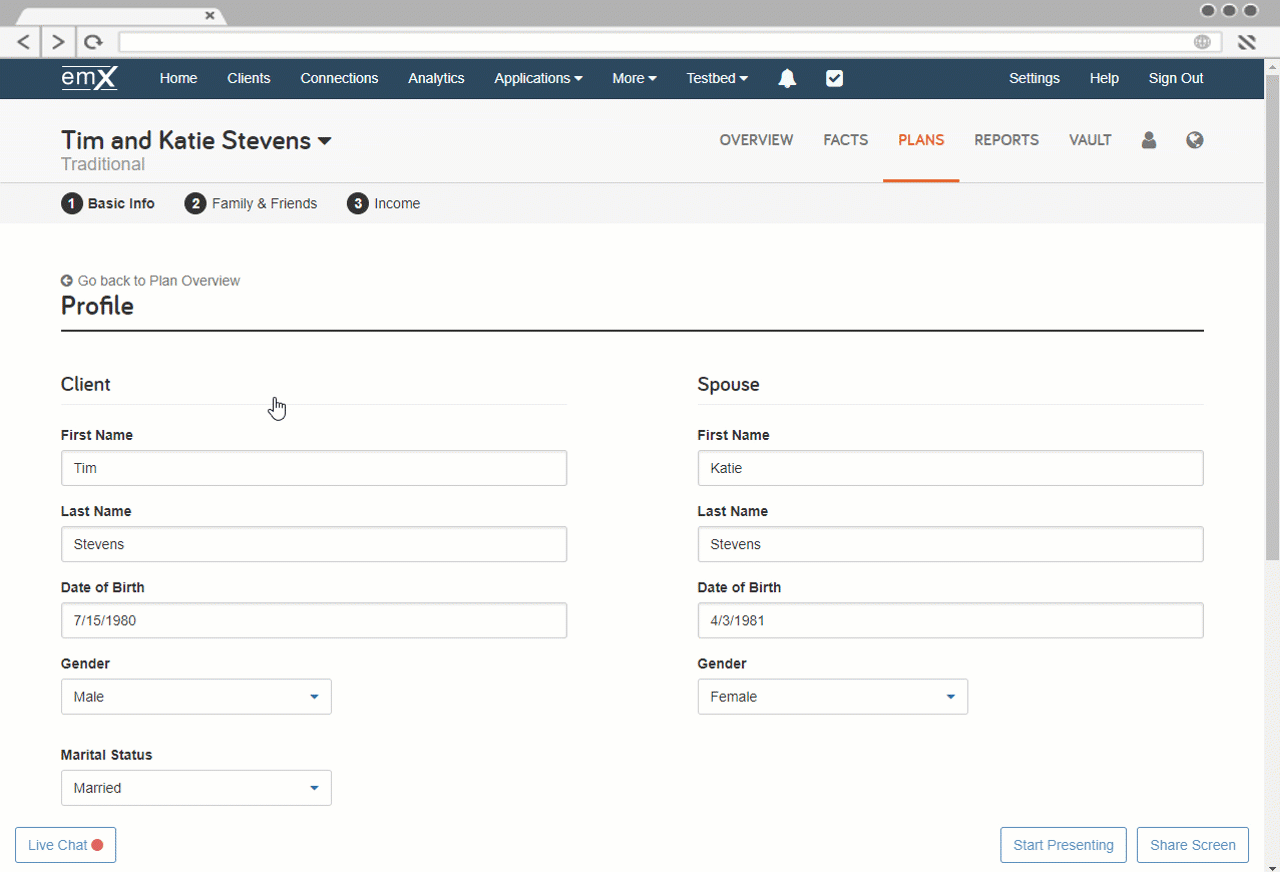Click the emX logo
The width and height of the screenshot is (1280, 872).
click(89, 78)
